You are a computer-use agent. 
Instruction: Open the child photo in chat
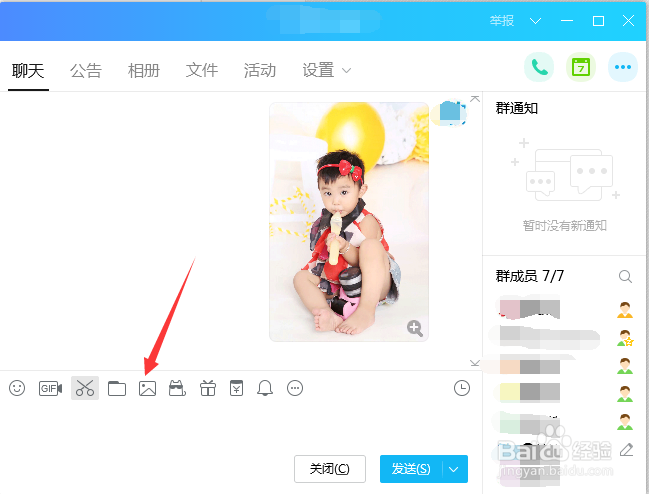click(349, 222)
